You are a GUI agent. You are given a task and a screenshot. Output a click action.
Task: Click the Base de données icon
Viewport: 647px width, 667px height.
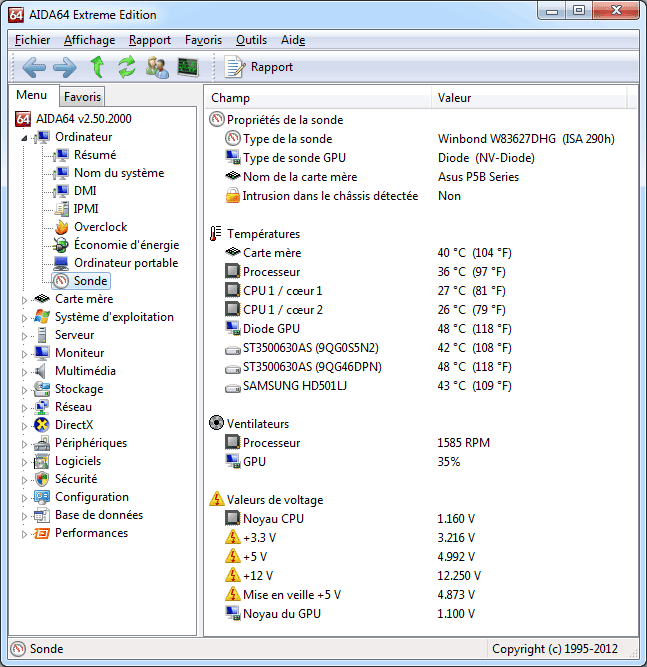pos(42,515)
